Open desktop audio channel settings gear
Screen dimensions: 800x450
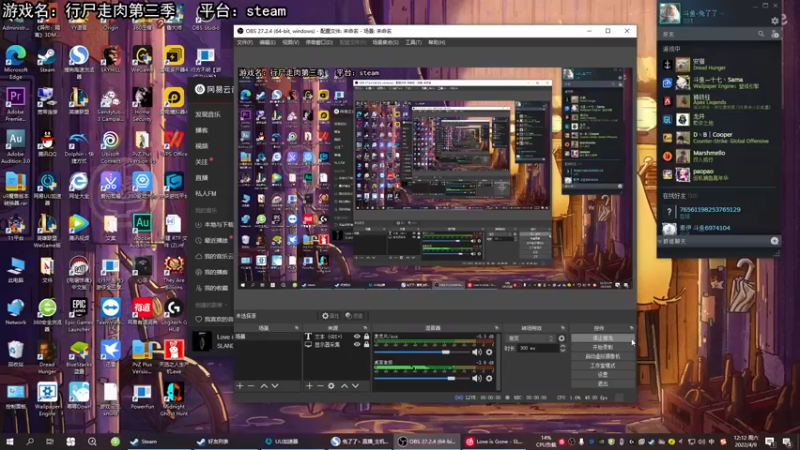point(489,378)
